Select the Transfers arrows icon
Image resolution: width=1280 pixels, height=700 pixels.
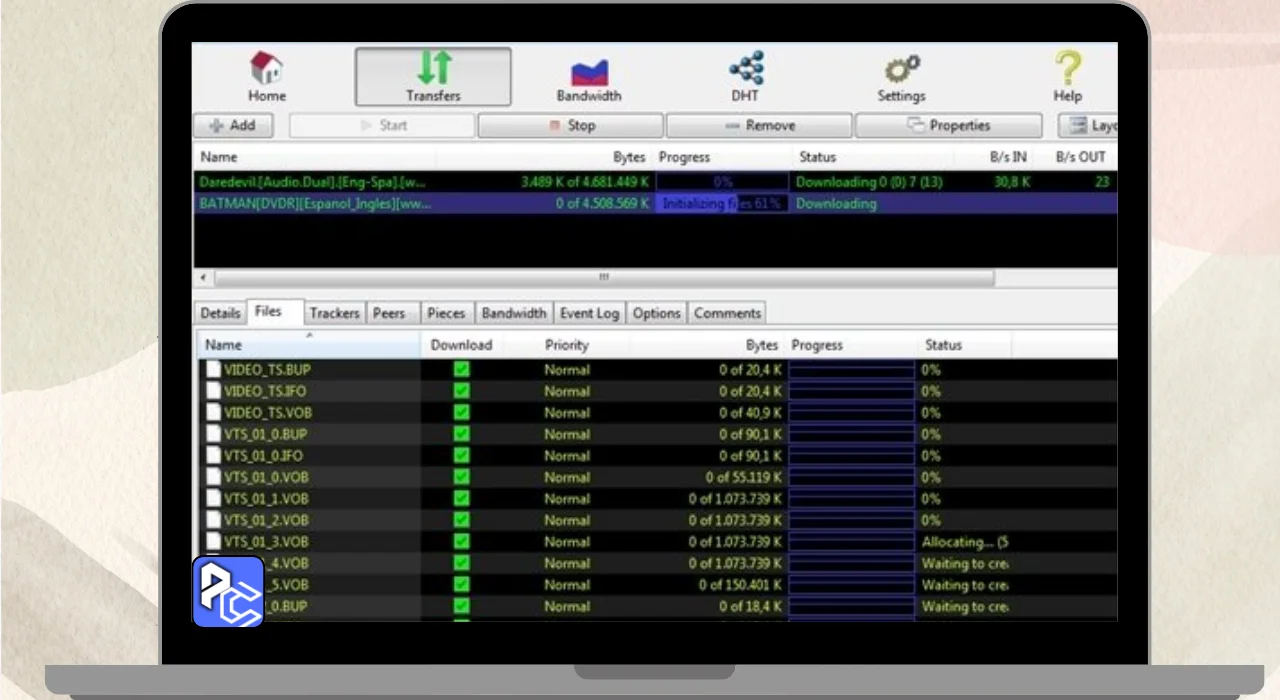coord(433,67)
